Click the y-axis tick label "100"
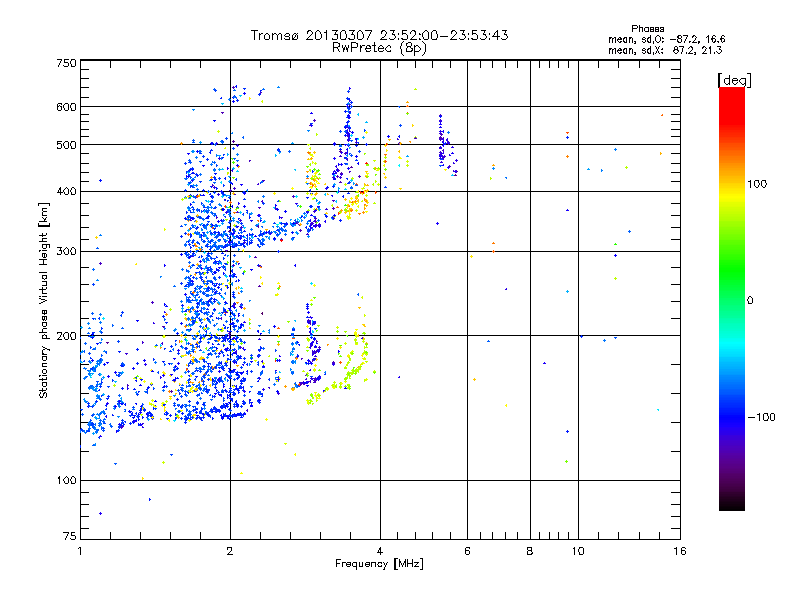This screenshot has width=800, height=600. (x=66, y=480)
